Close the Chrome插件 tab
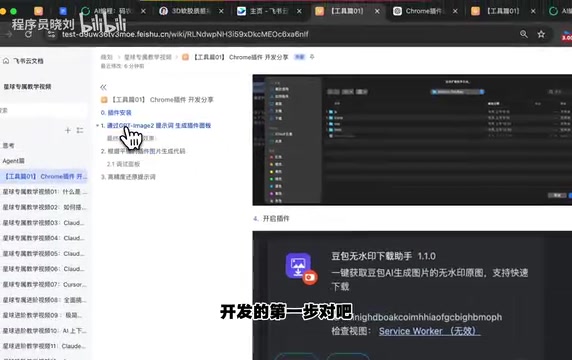The image size is (572, 360). pos(455,11)
